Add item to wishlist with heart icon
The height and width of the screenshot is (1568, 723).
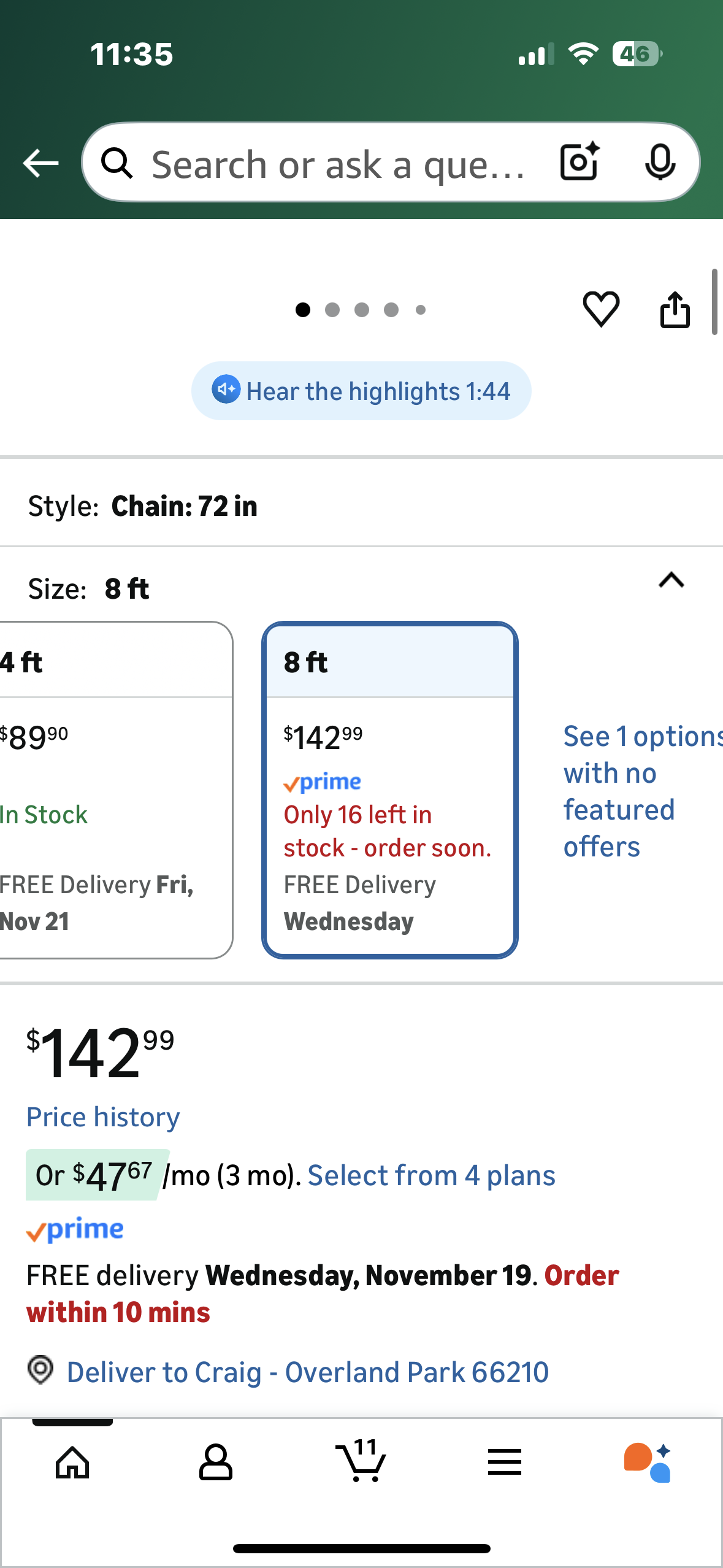coord(601,309)
